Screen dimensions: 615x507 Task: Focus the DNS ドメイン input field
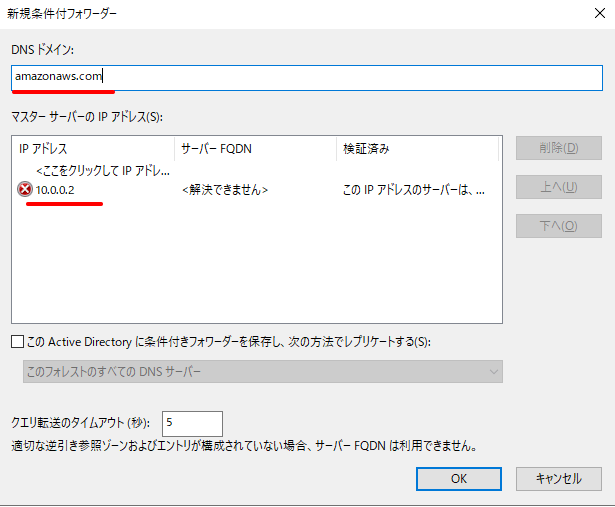pos(307,78)
